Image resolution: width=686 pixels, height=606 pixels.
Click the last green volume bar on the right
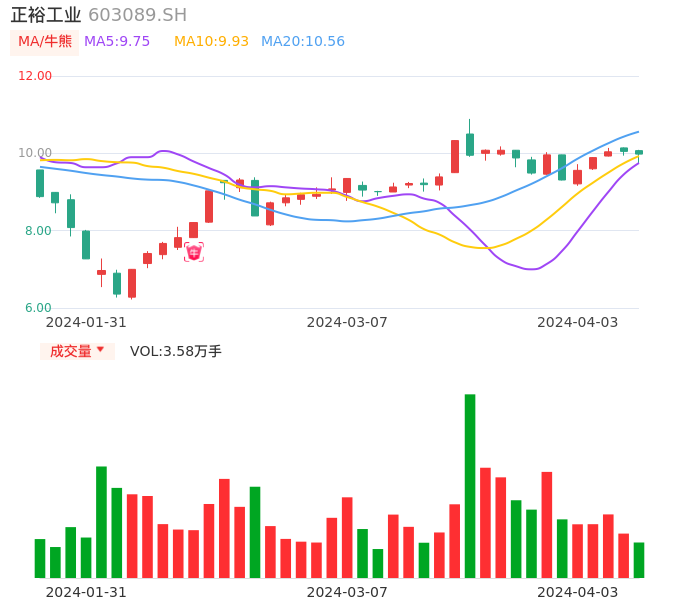(639, 560)
